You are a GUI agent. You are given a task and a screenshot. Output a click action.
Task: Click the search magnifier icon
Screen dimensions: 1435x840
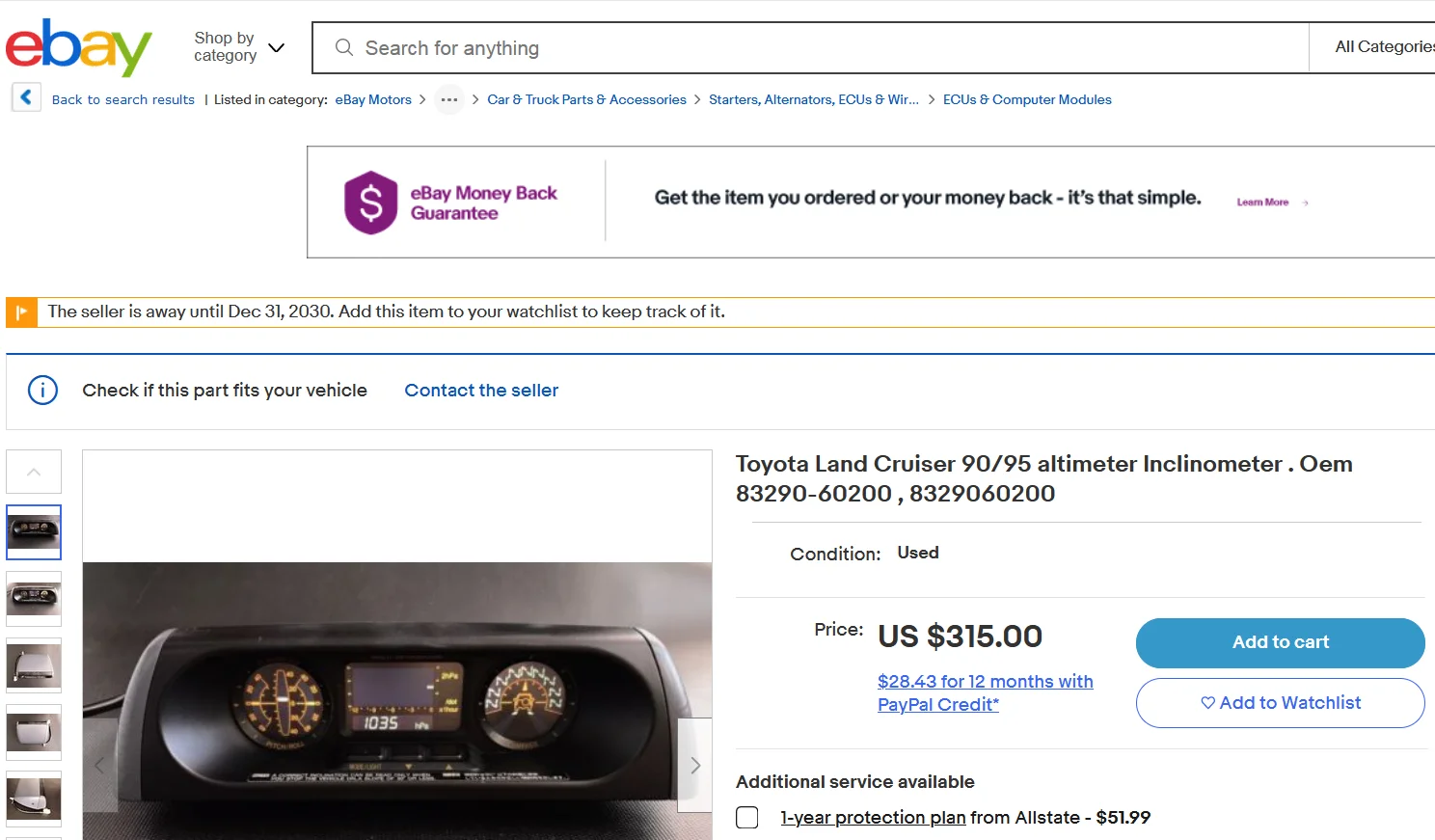(x=343, y=47)
